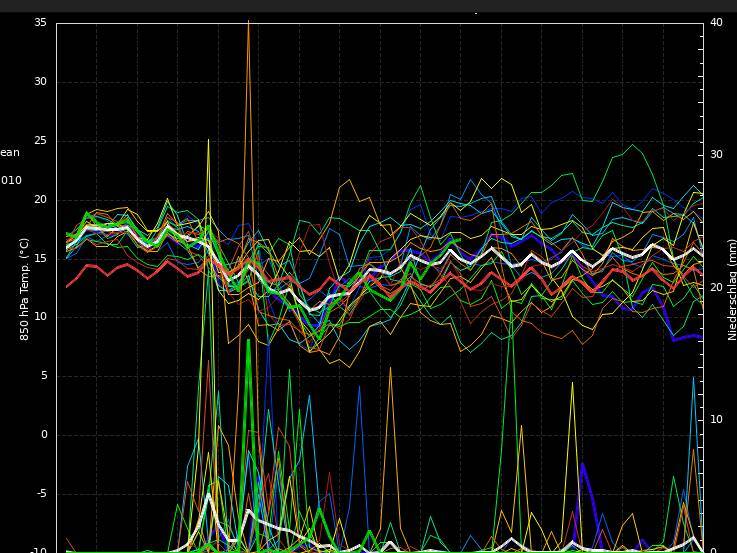This screenshot has width=737, height=553.
Task: Click the Niederschlag (mm) axis title
Action: pos(731,289)
